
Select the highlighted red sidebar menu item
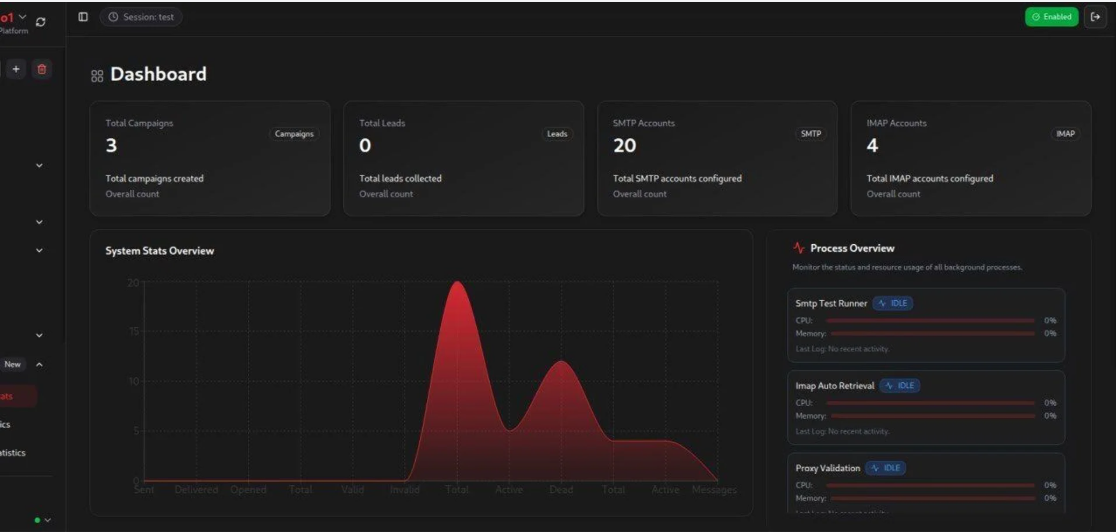[17, 396]
